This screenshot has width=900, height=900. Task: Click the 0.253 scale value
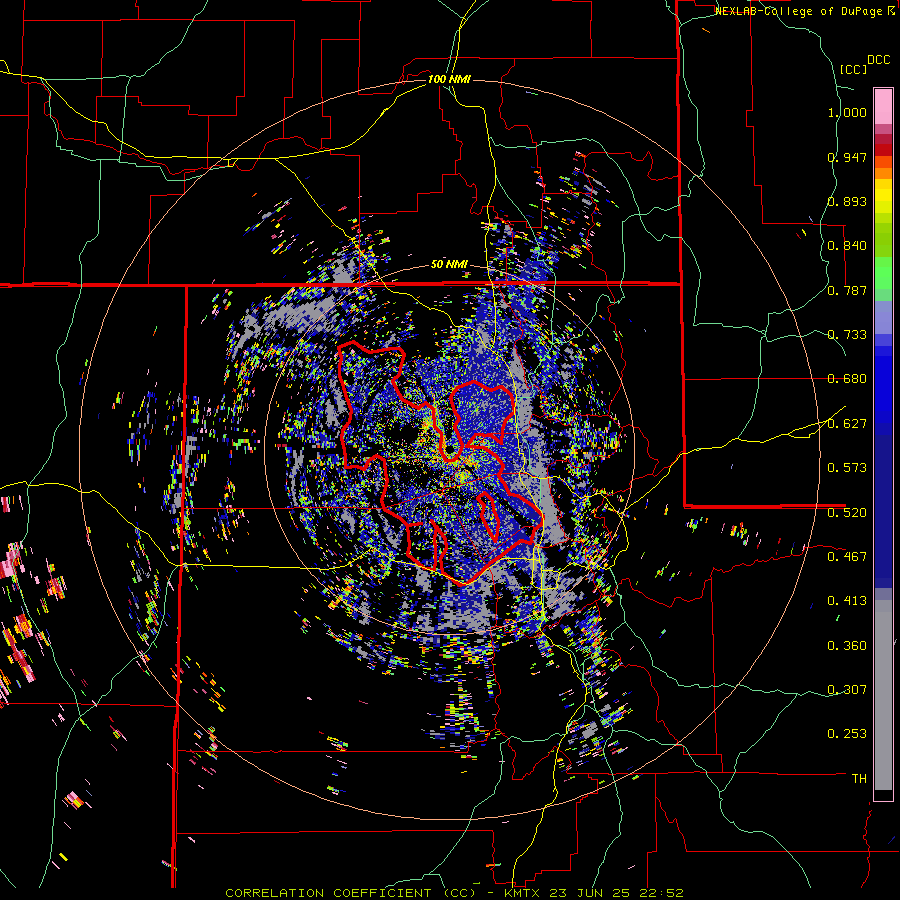pos(847,734)
